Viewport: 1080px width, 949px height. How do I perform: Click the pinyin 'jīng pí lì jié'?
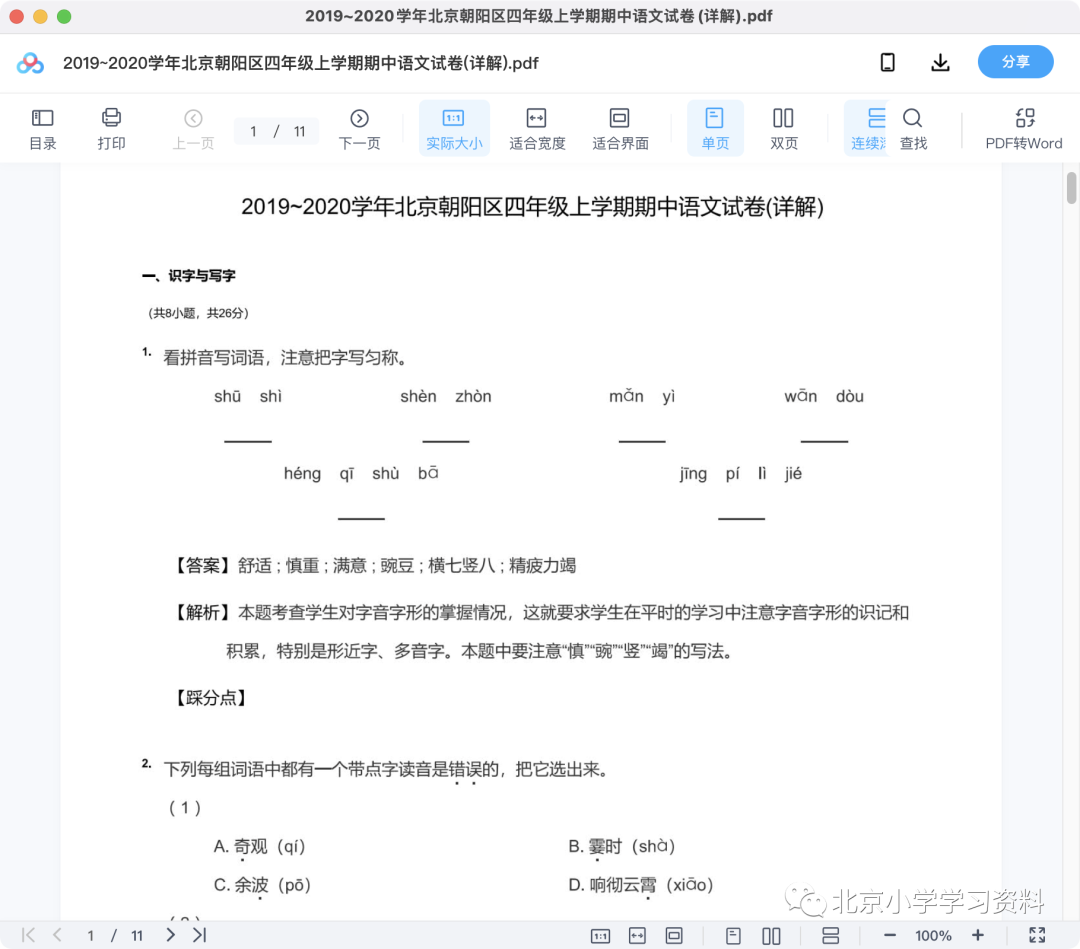click(740, 474)
